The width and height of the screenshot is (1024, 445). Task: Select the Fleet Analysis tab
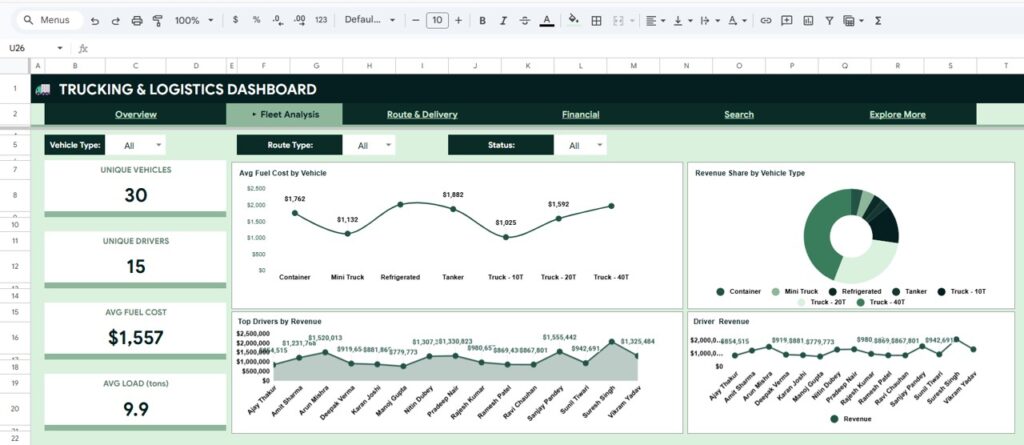coord(285,114)
